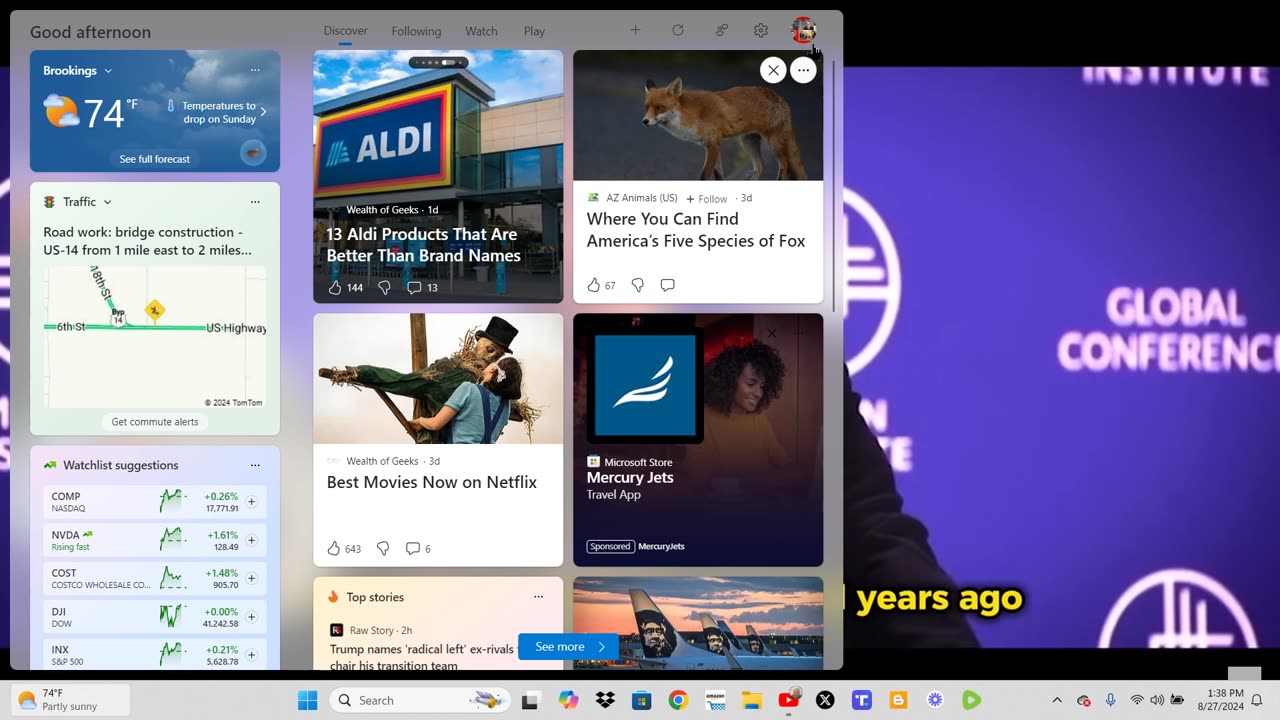This screenshot has width=1280, height=720.
Task: Open the profile avatar menu
Action: (x=803, y=30)
